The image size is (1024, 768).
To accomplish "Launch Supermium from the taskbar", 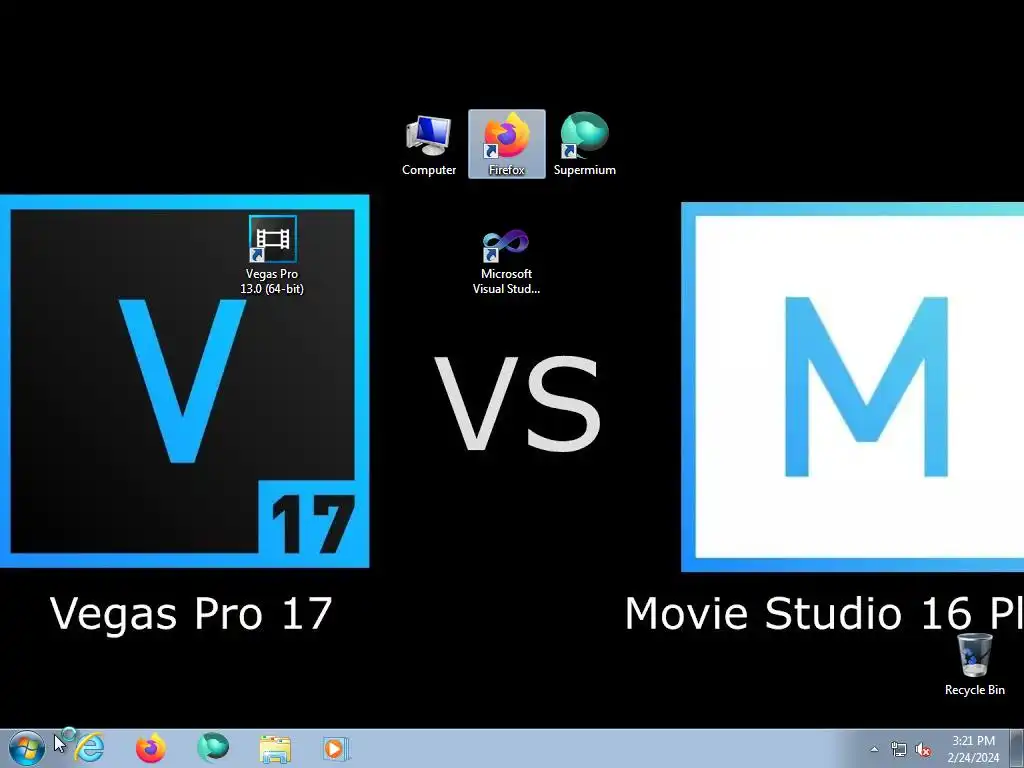I will coord(213,748).
